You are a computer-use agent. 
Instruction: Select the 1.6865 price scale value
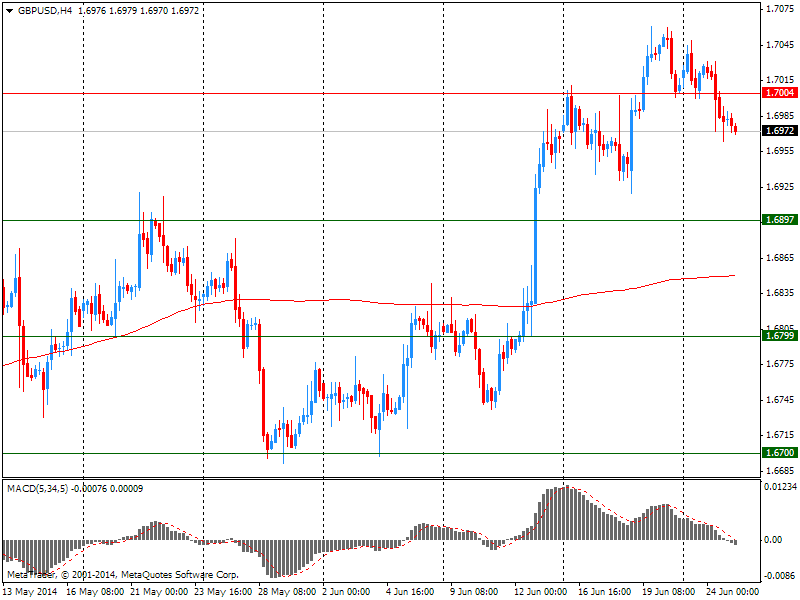(x=780, y=258)
